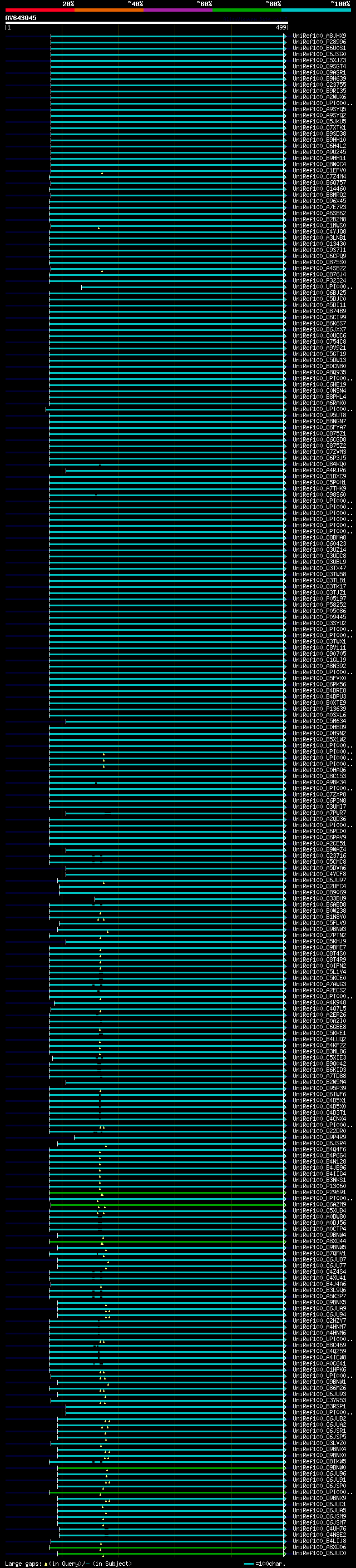Image resolution: width=356 pixels, height=1568 pixels.
Task: Pick the UniRef100_Q6CPQ9 row label
Action: pyautogui.click(x=319, y=256)
